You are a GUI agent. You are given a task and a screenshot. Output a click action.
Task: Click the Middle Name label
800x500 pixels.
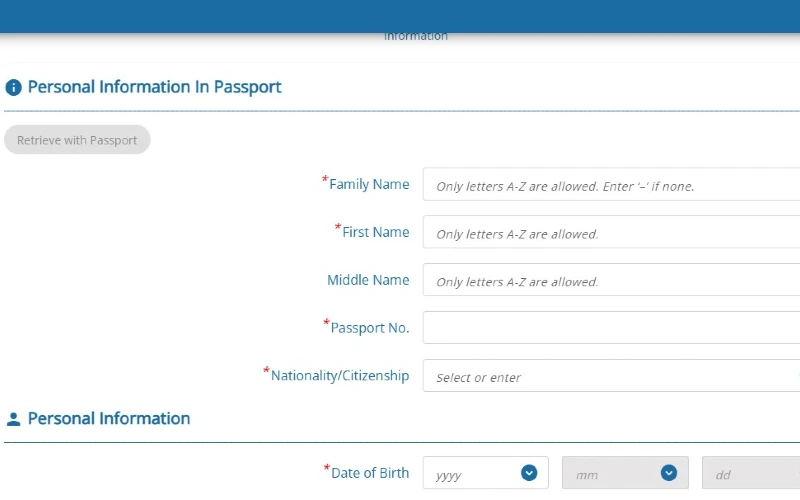click(368, 280)
